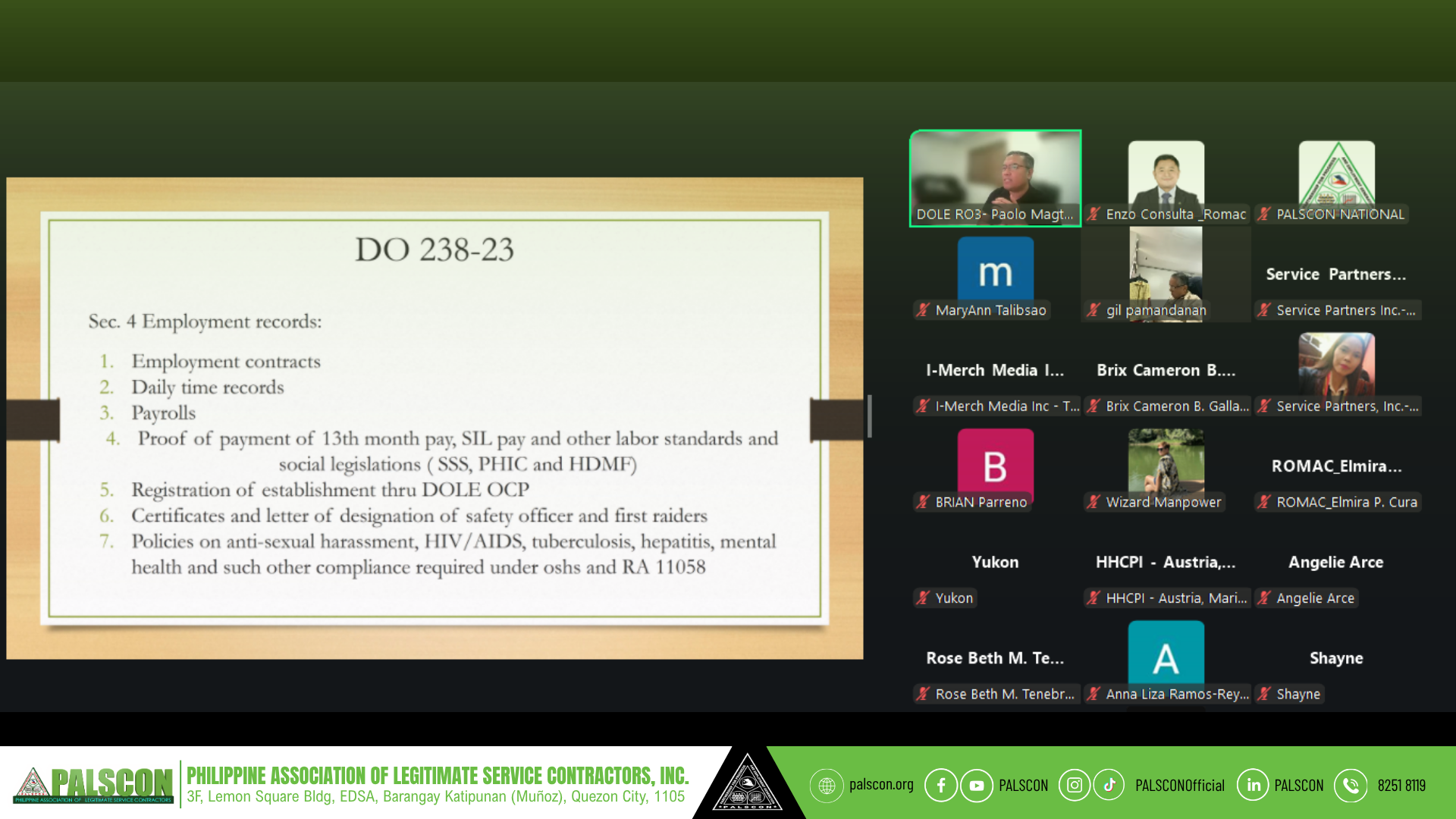This screenshot has height=819, width=1456.
Task: Click 'Brix Cameron B....' participant name
Action: coord(1166,370)
